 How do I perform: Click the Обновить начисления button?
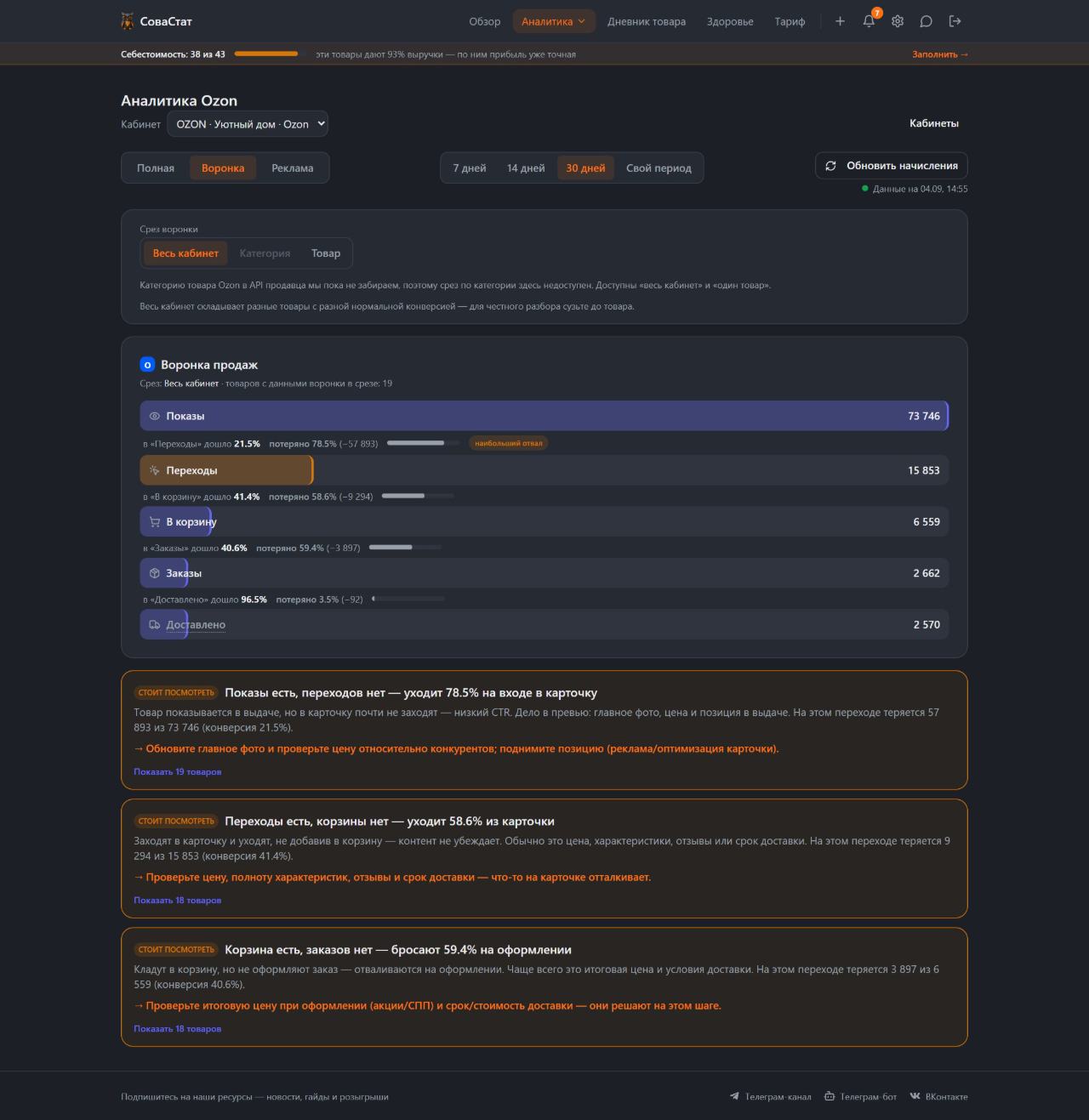[892, 166]
